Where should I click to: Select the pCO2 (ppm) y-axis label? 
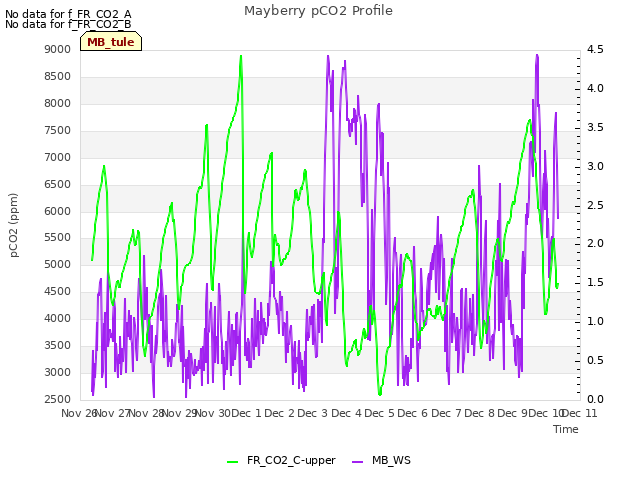point(14,225)
